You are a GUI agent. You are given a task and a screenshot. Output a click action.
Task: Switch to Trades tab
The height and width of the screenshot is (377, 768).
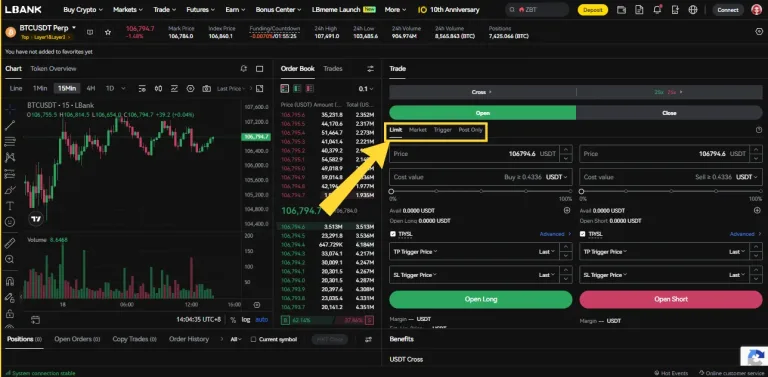coord(333,69)
